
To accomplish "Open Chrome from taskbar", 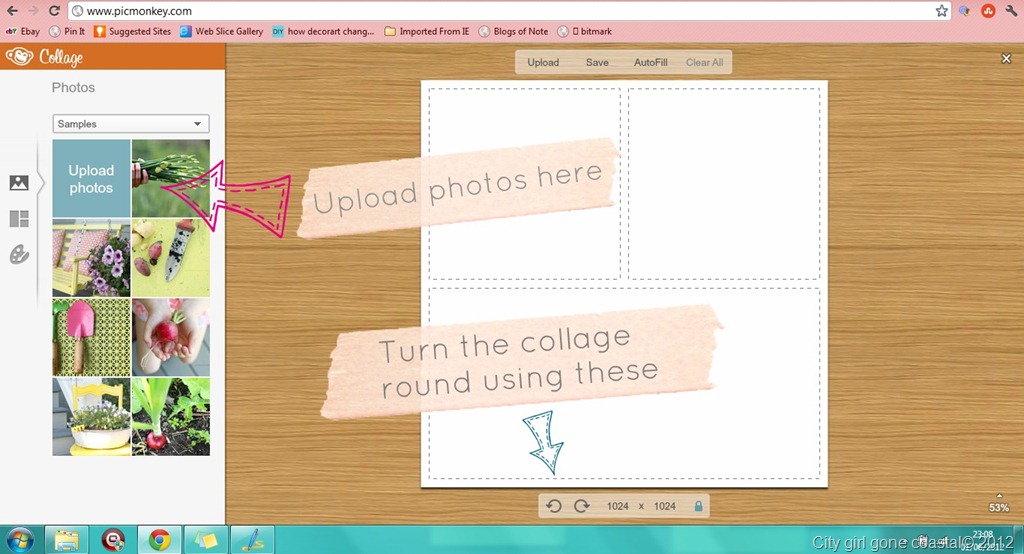I will coord(159,540).
